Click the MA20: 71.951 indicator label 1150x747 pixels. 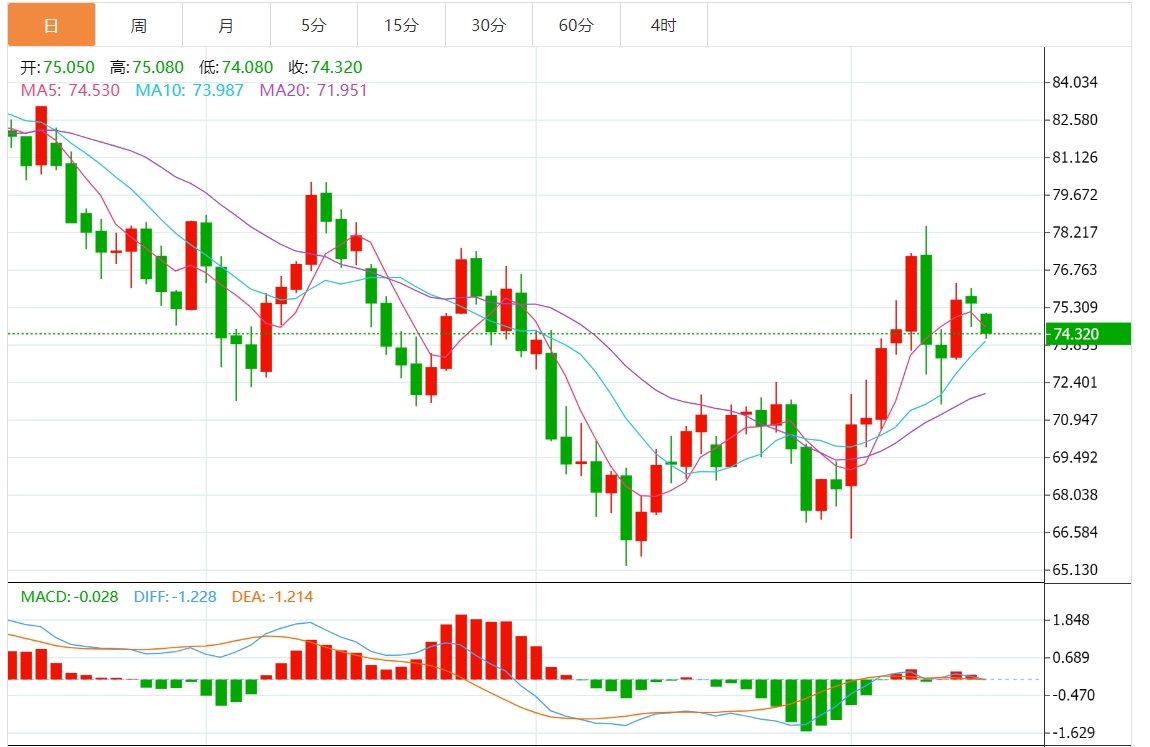(x=313, y=90)
